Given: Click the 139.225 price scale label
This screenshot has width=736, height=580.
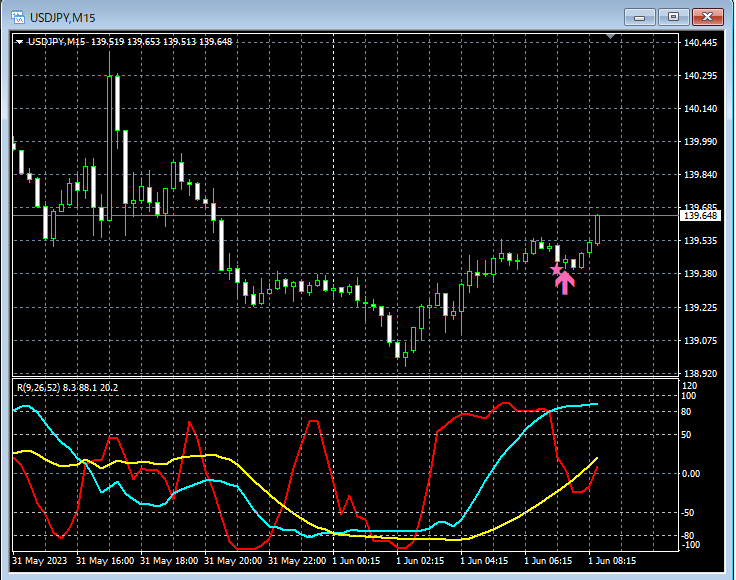Looking at the screenshot, I should [700, 307].
